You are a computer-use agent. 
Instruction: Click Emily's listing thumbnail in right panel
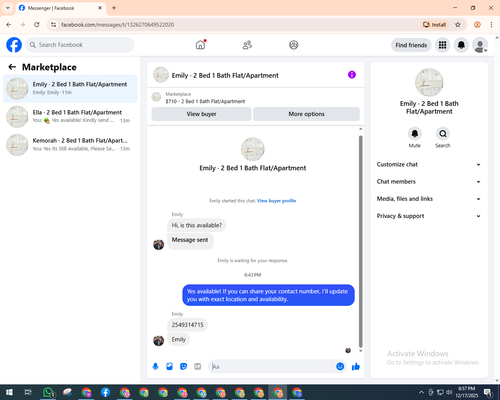pos(429,82)
